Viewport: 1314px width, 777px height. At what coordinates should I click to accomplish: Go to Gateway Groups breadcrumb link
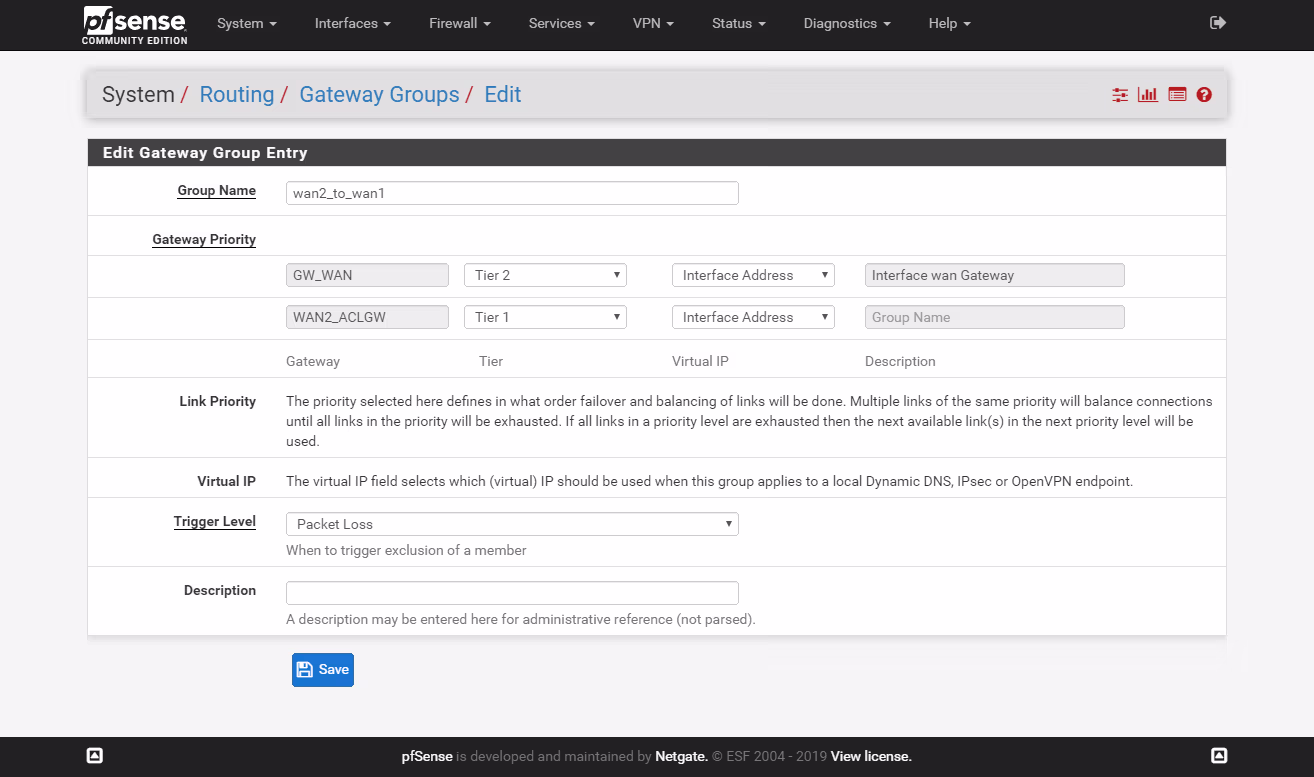pos(379,95)
